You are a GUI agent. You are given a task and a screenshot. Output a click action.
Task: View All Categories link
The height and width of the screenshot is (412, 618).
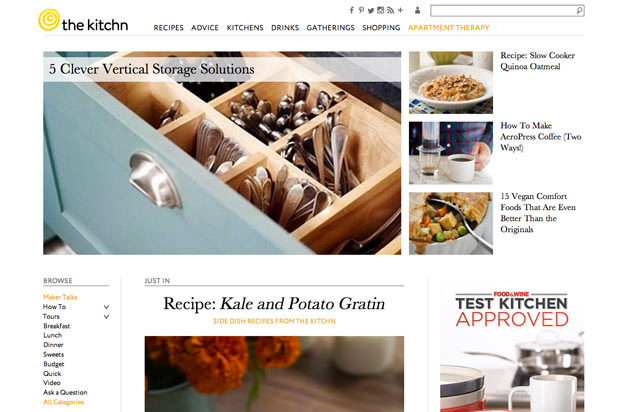pyautogui.click(x=63, y=402)
